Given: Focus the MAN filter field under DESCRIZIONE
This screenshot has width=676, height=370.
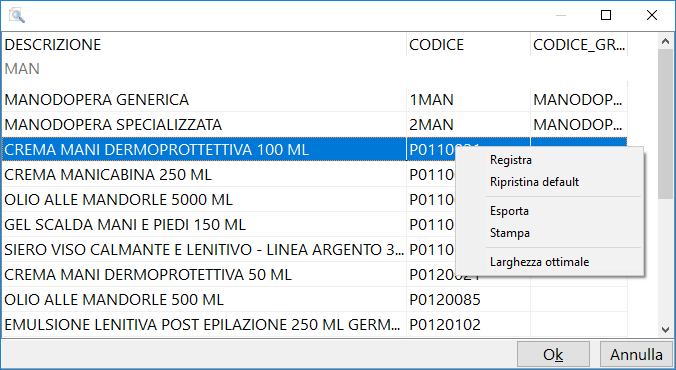Looking at the screenshot, I should 203,69.
